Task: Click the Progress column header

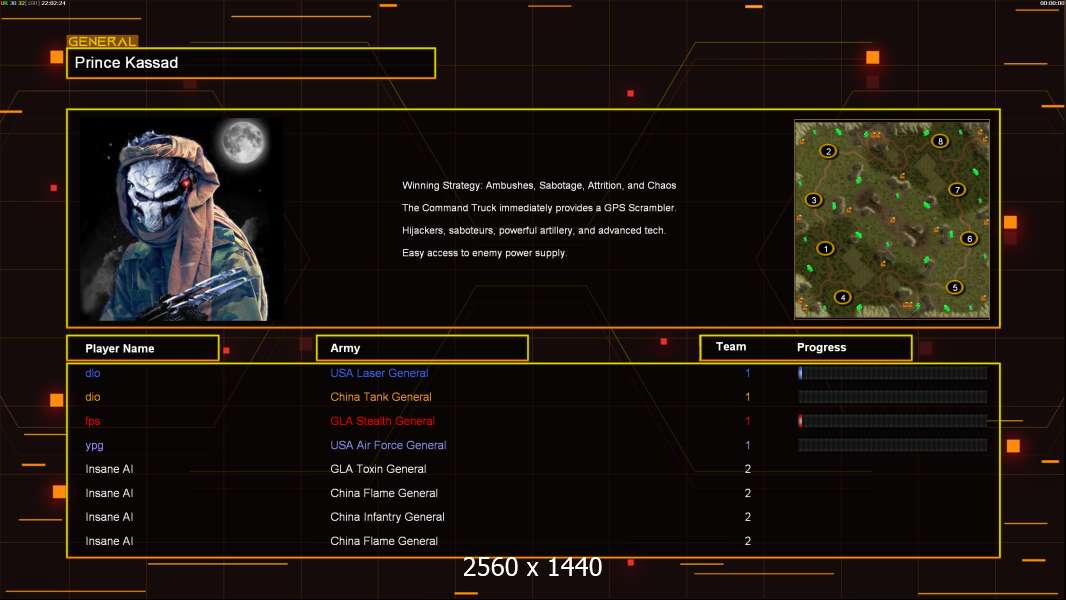Action: (x=821, y=347)
